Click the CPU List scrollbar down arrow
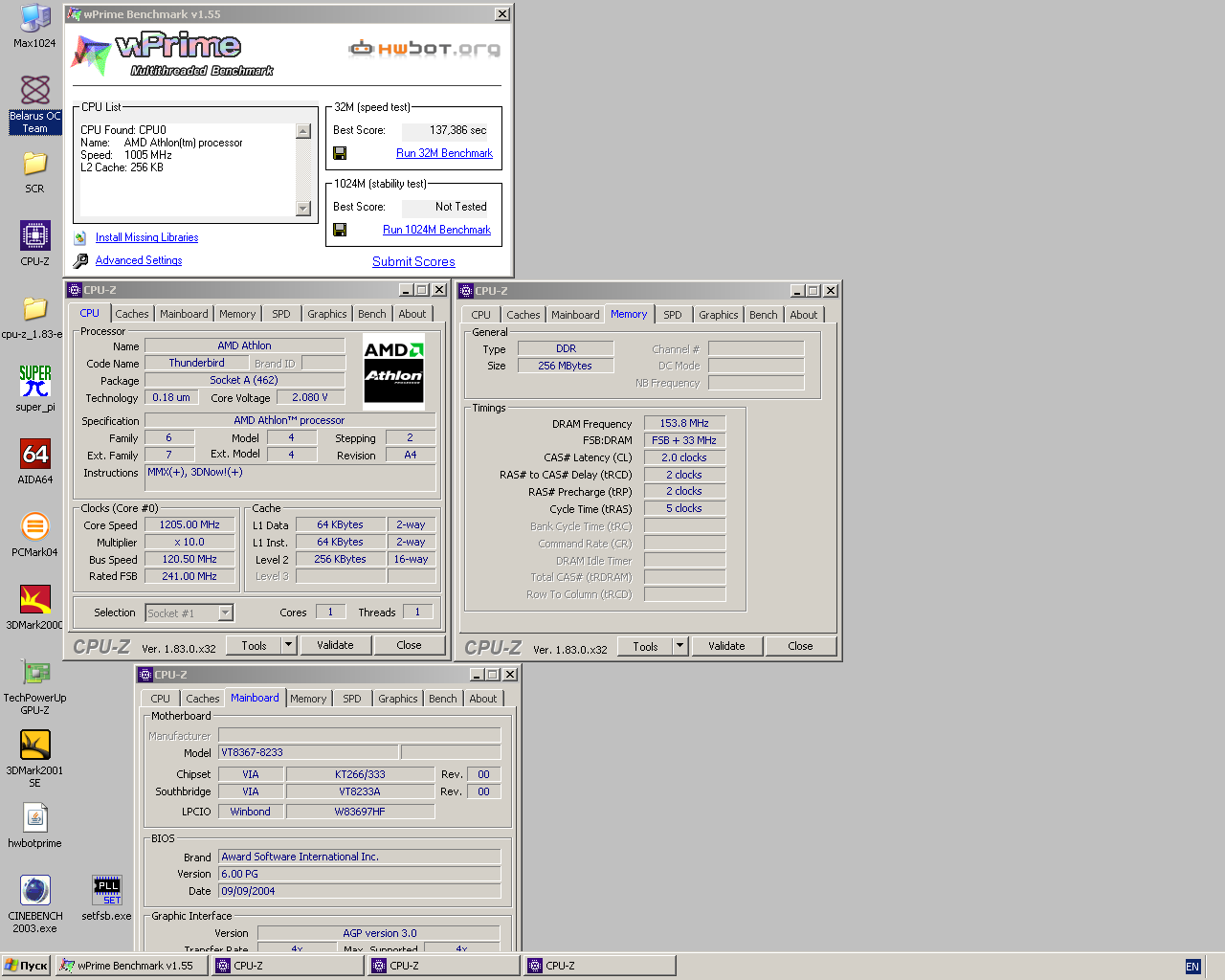This screenshot has height=980, width=1225. (x=303, y=209)
